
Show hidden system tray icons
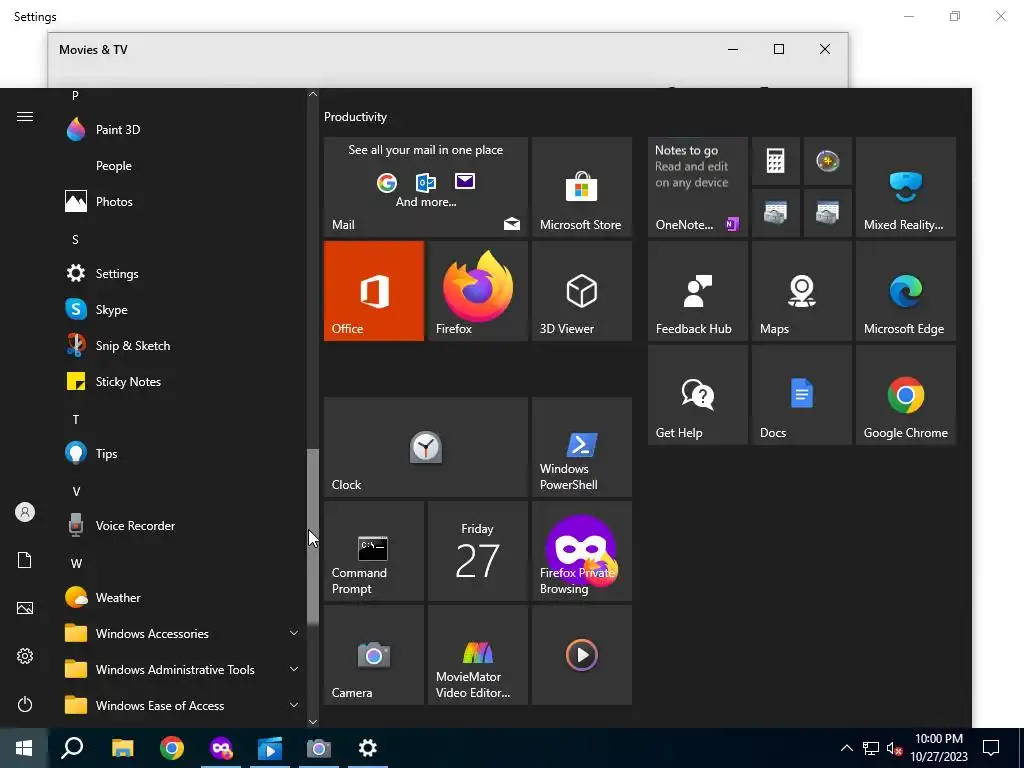tap(846, 748)
